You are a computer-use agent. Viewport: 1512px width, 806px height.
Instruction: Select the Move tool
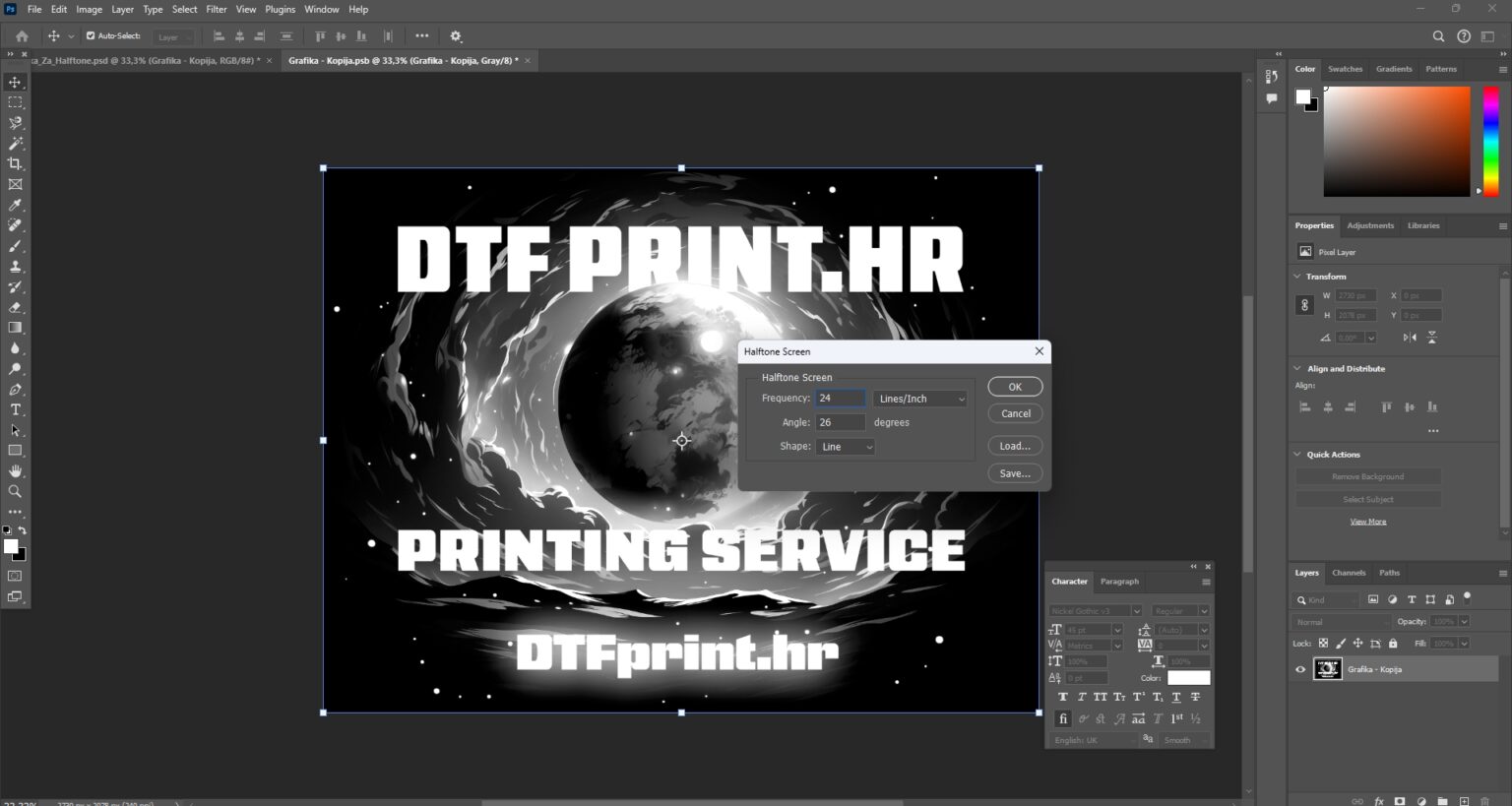click(x=15, y=83)
